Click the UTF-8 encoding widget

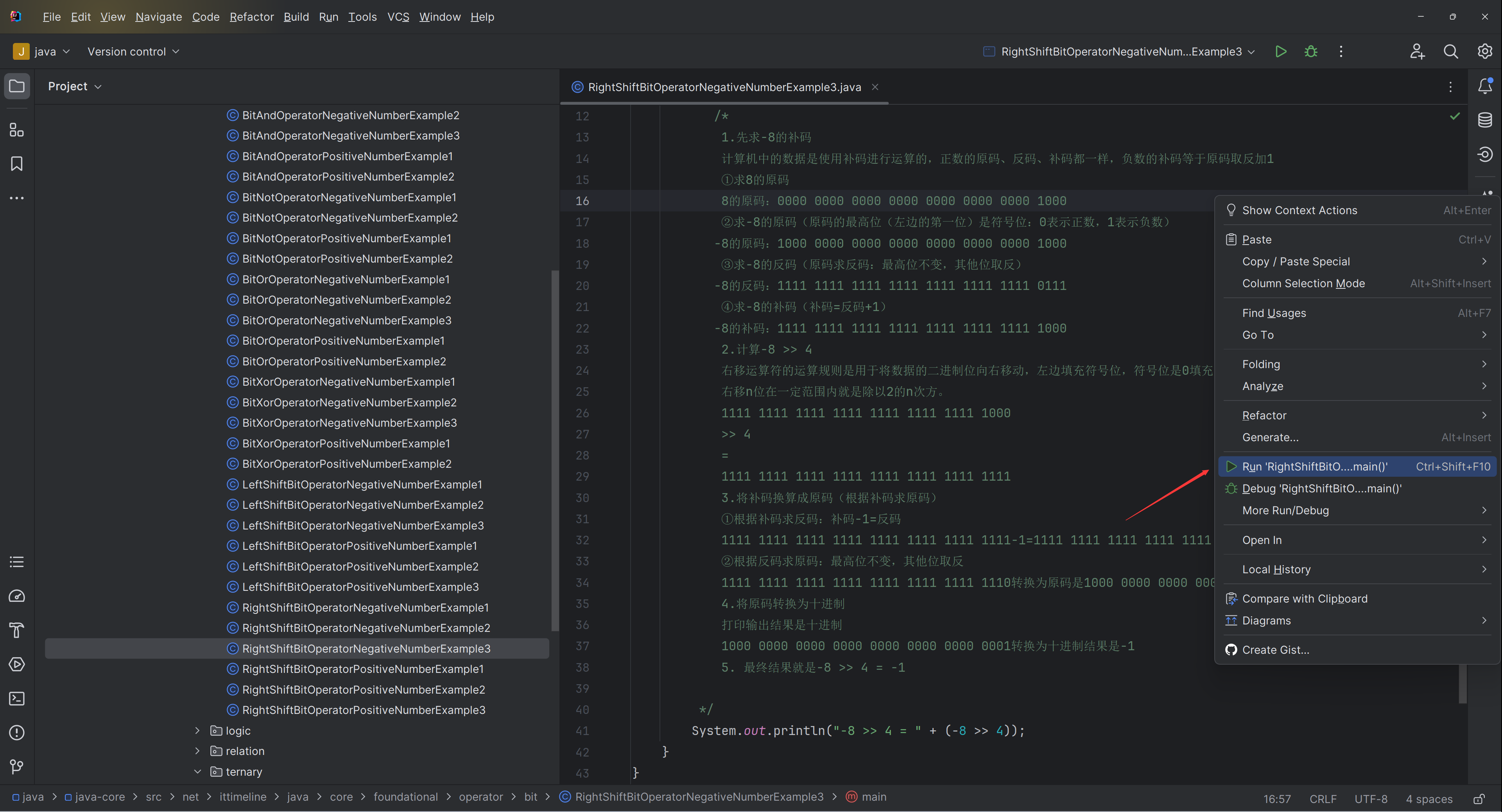[1370, 799]
